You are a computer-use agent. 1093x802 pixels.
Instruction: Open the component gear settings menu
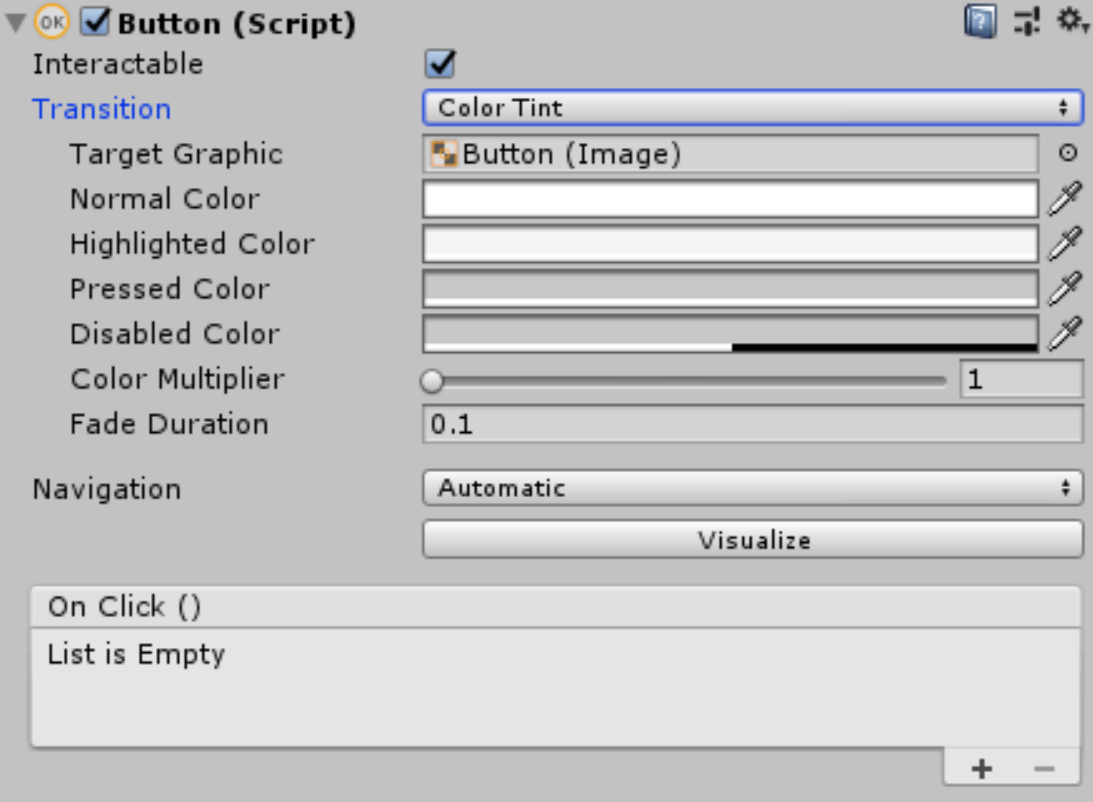click(1072, 20)
